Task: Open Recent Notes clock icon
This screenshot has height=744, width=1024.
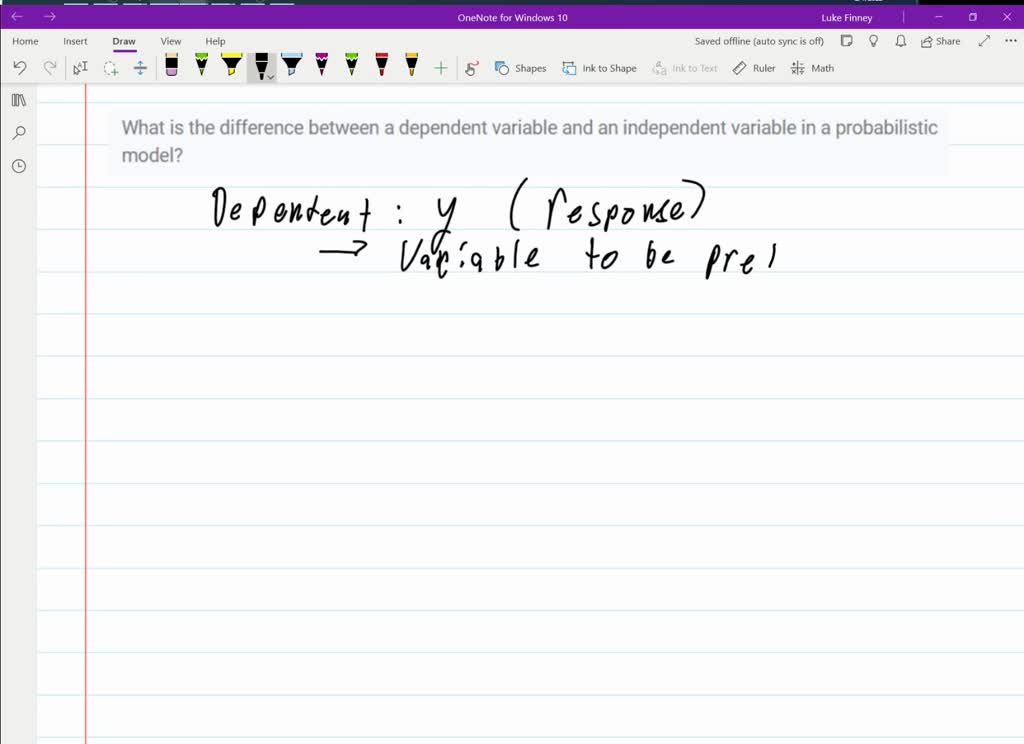Action: coord(18,166)
